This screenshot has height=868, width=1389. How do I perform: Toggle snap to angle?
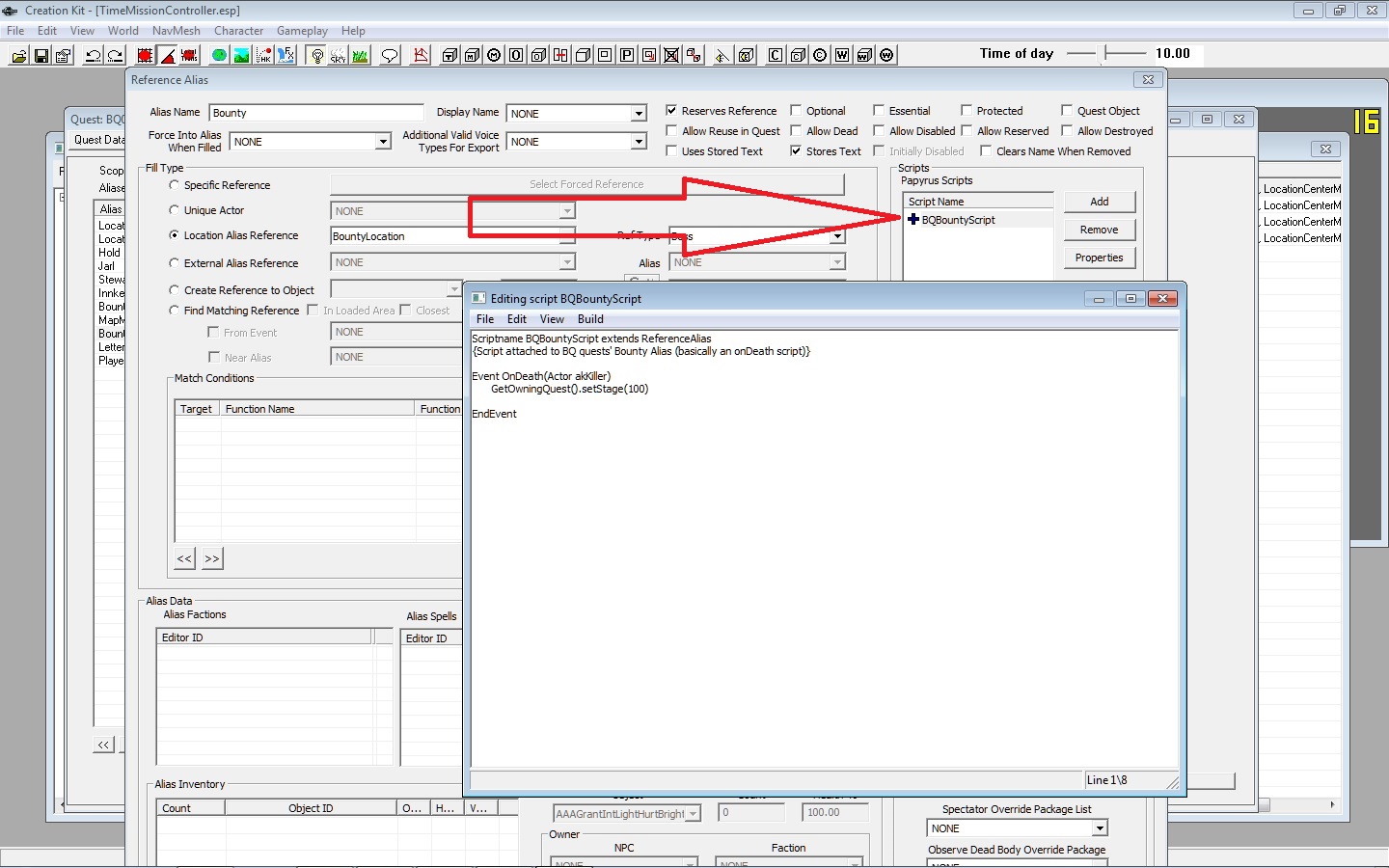pos(166,55)
